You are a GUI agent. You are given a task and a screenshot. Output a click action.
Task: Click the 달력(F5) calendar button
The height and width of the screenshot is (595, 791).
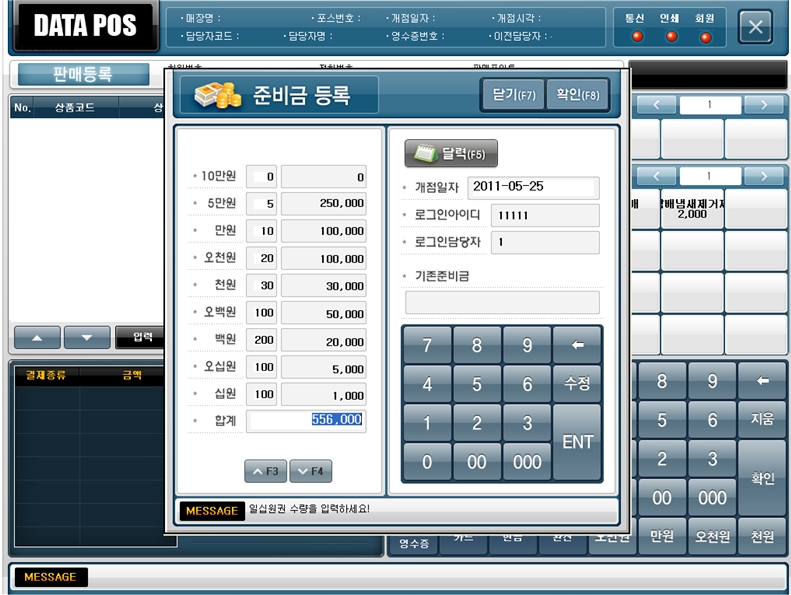(x=451, y=153)
